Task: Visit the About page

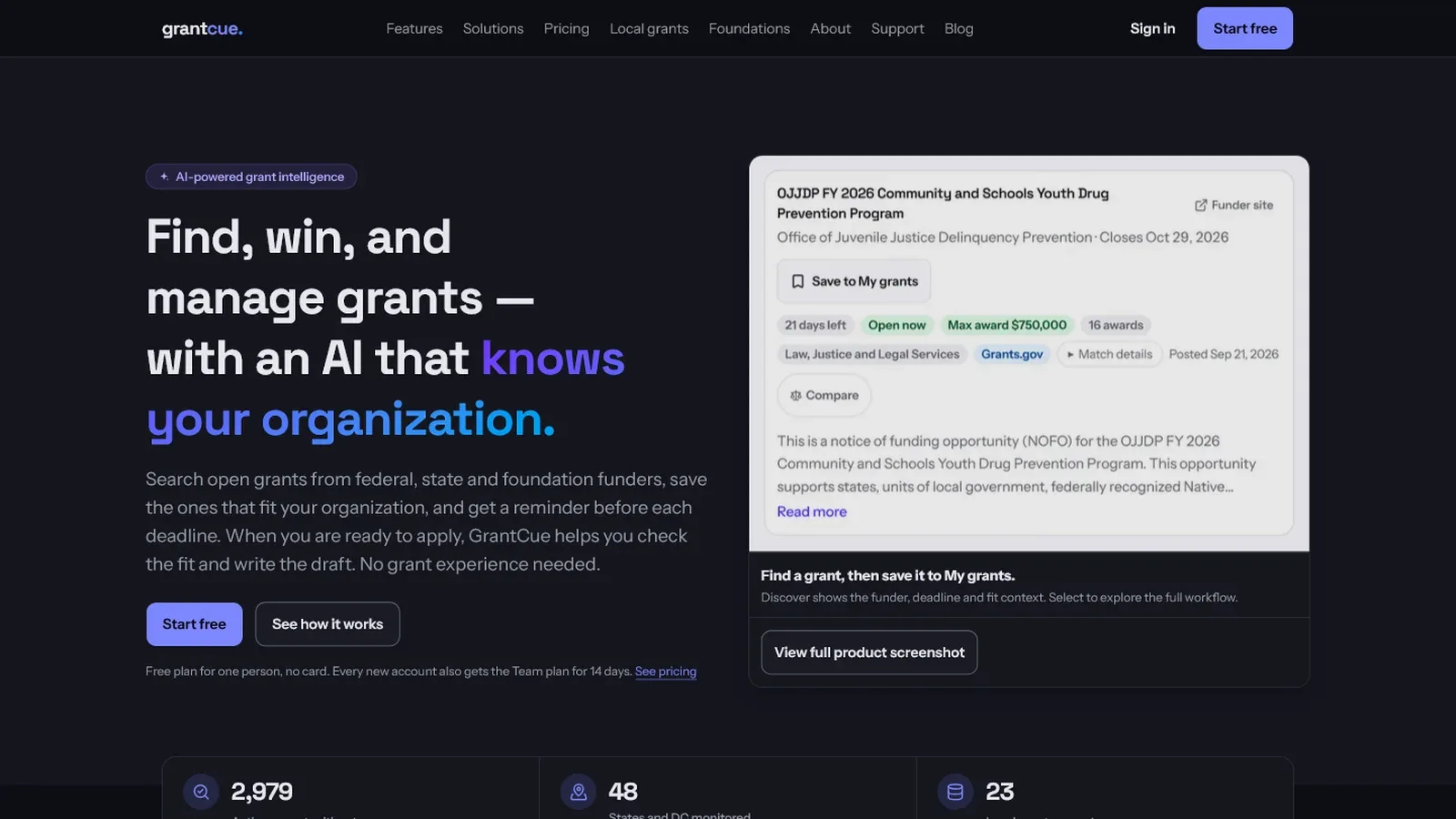Action: click(830, 28)
